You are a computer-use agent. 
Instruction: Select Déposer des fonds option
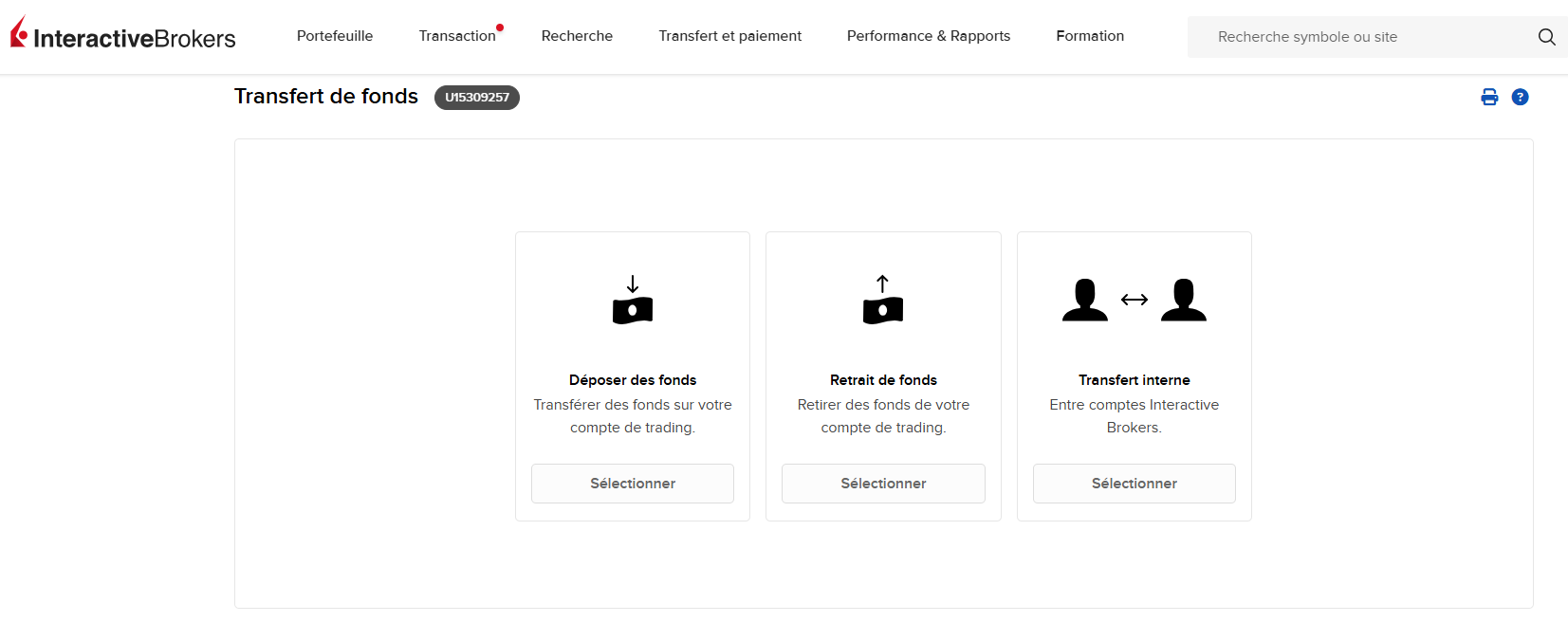click(633, 484)
